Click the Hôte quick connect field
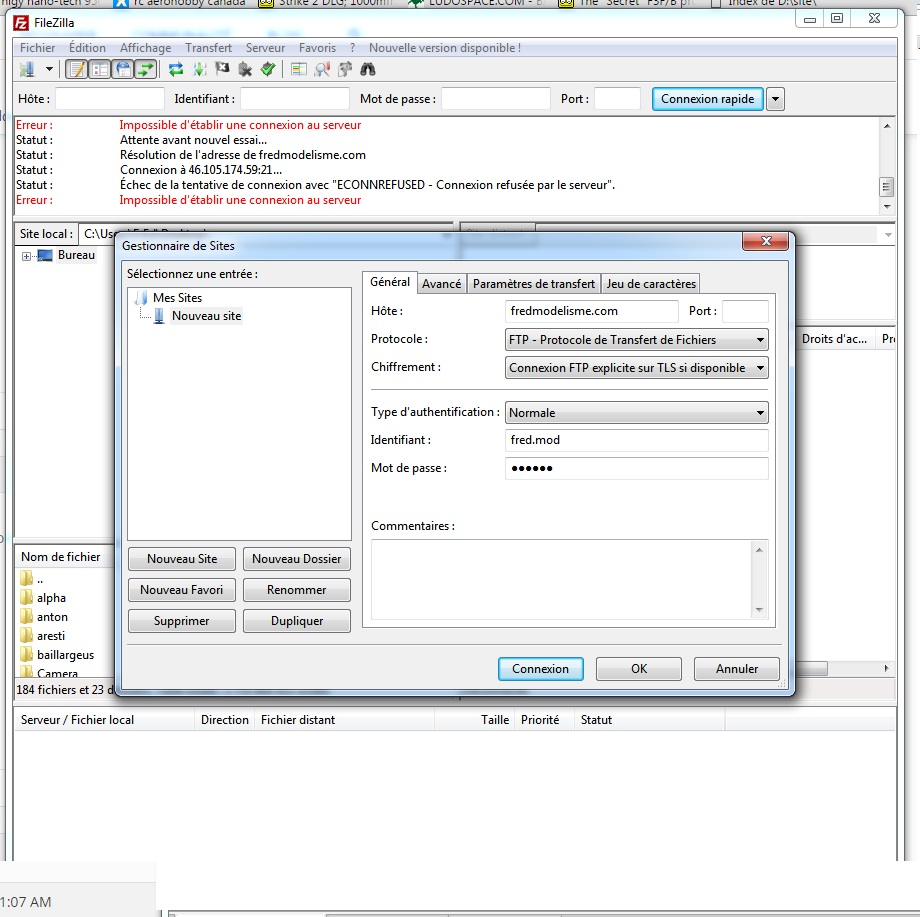 (x=110, y=99)
